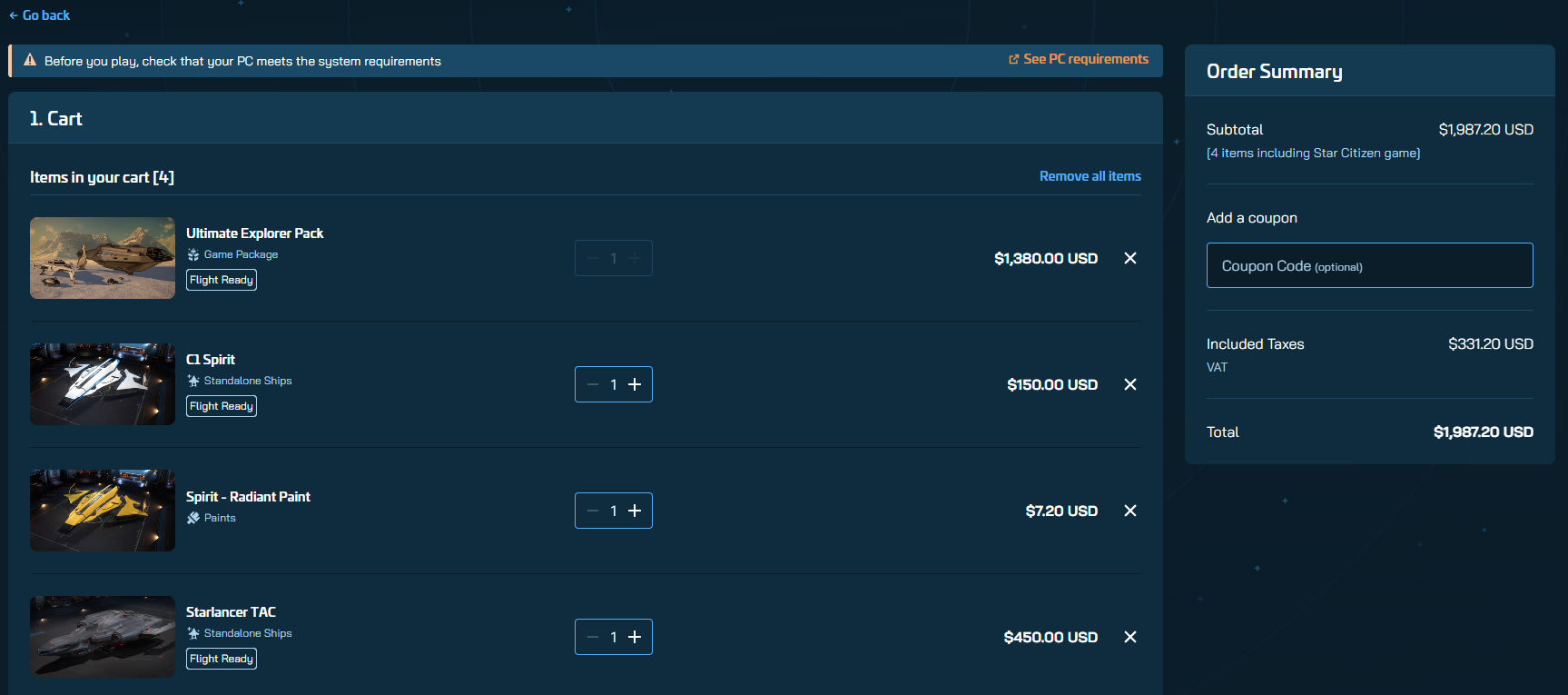Click Standalone Ships label under Starlancer TAC

(248, 633)
